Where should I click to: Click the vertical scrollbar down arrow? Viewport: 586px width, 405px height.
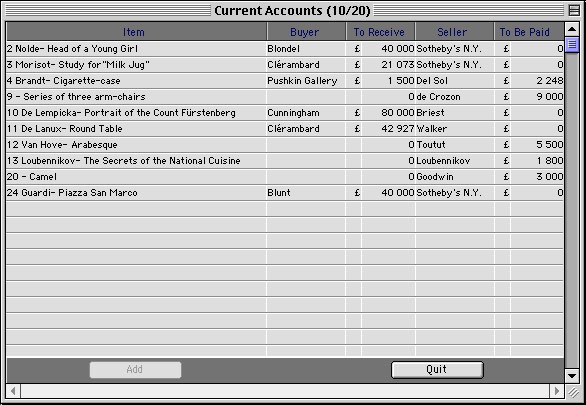coord(572,376)
